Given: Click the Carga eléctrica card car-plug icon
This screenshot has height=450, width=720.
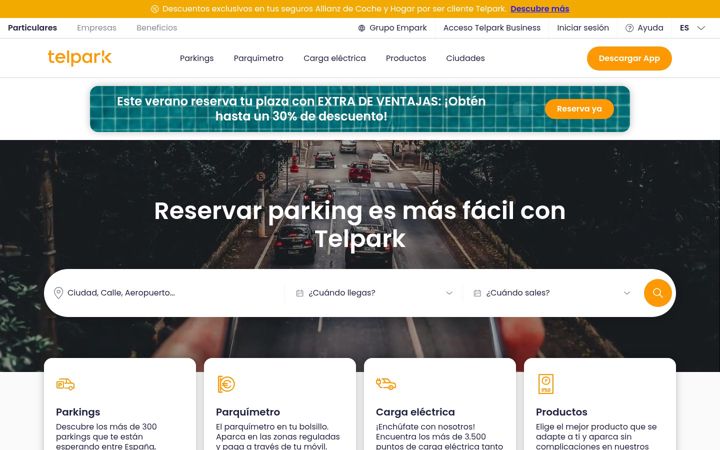Looking at the screenshot, I should click(x=386, y=384).
